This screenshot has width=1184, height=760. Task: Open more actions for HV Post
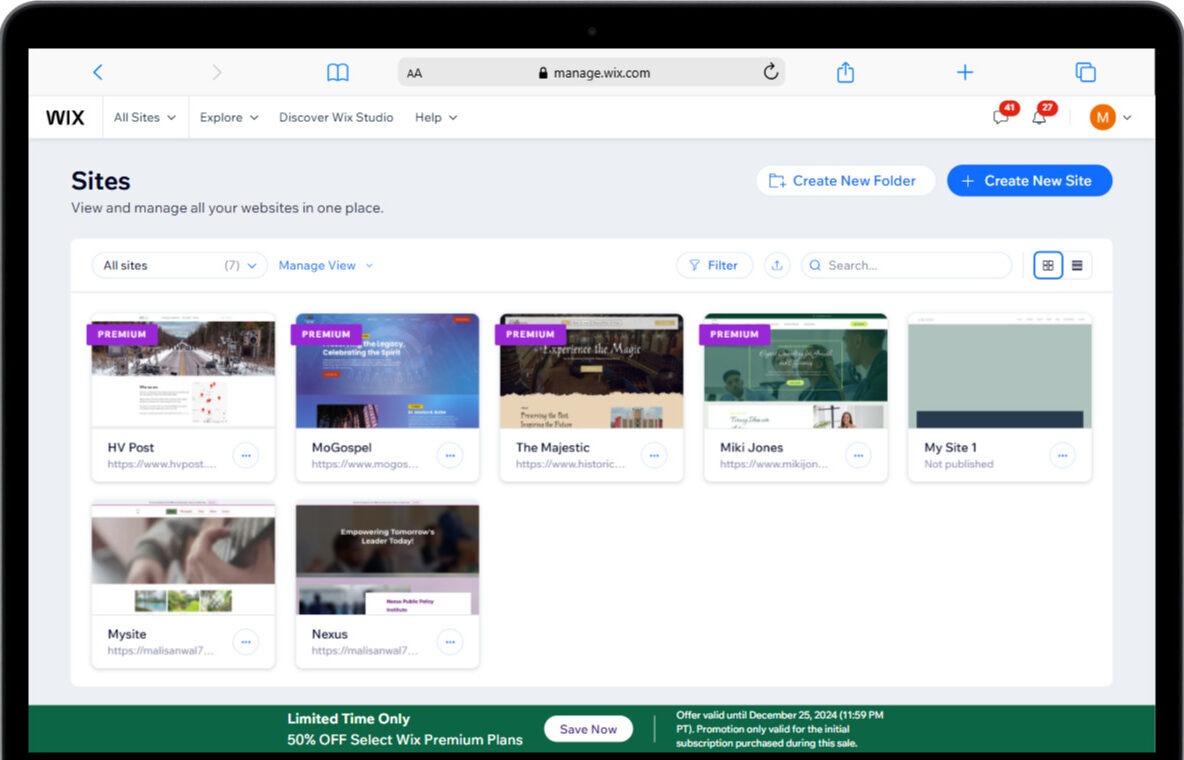[x=245, y=456]
